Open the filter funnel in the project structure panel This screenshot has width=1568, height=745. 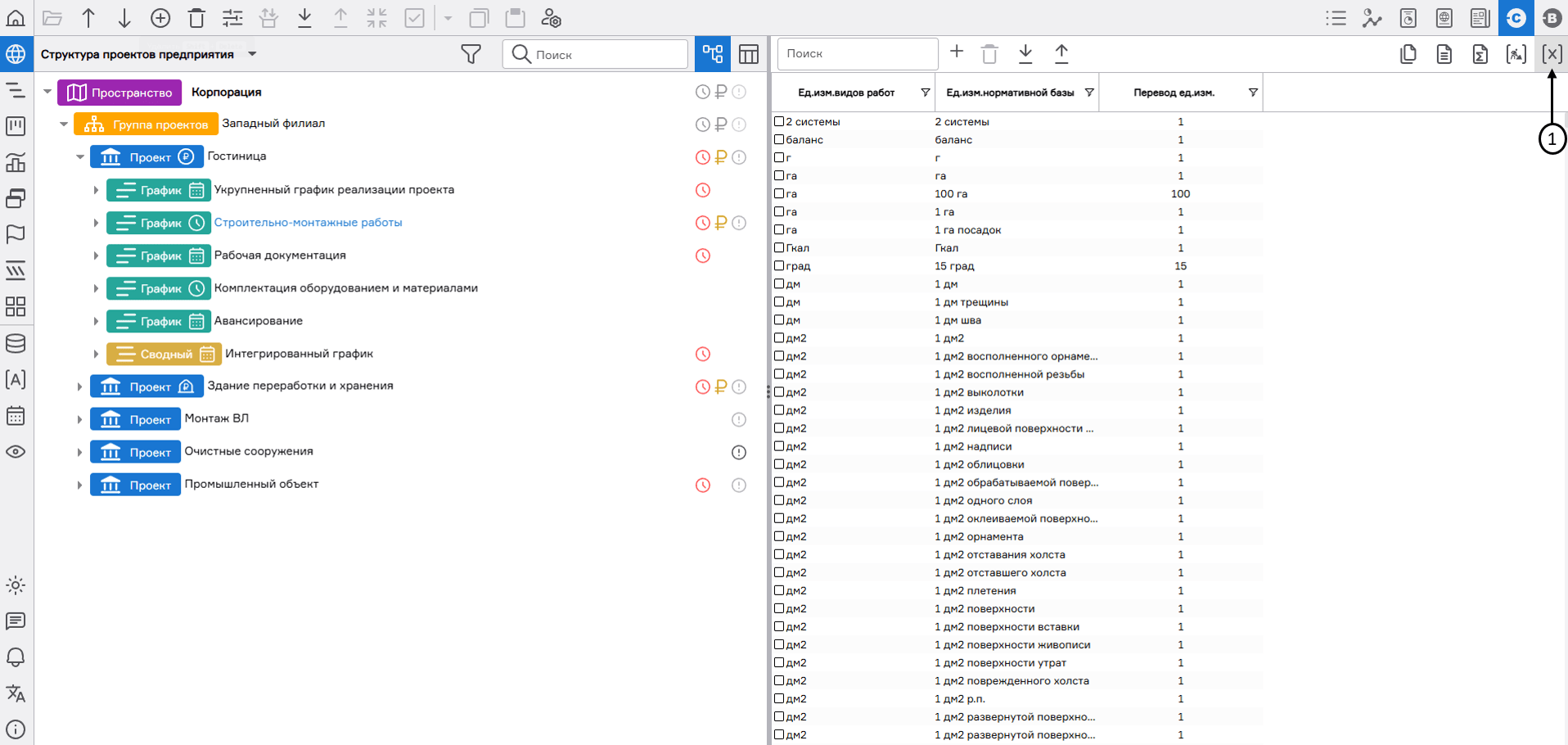[471, 54]
